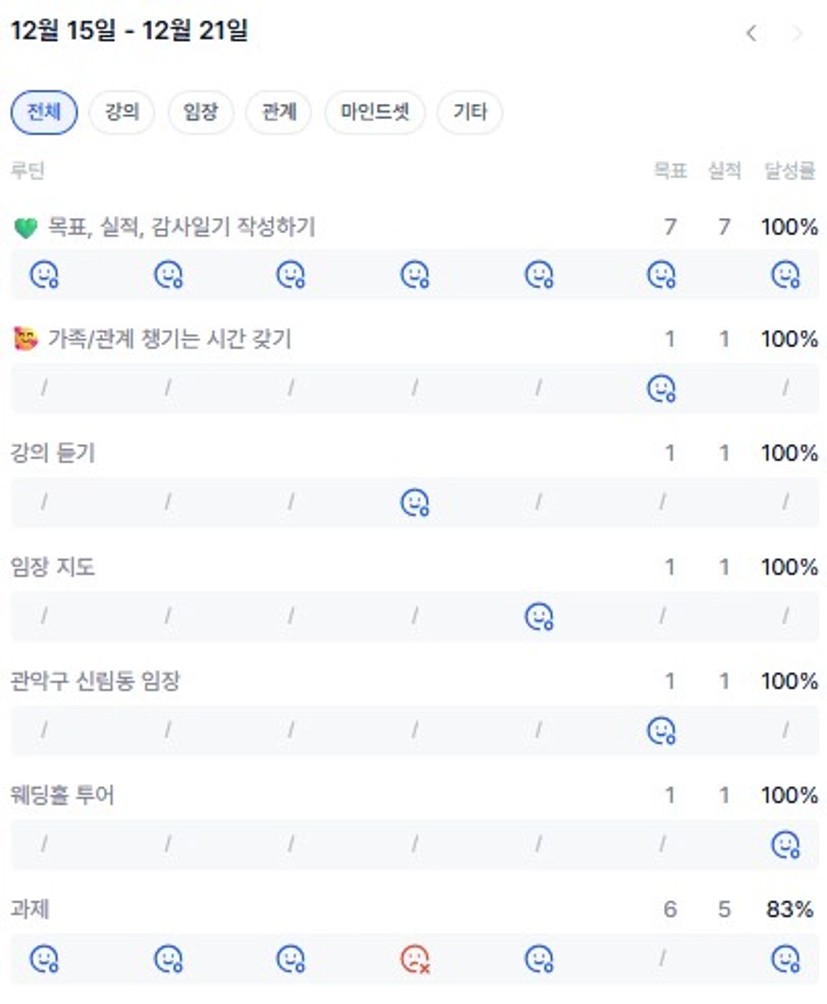827x1004 pixels.
Task: Click the 달성률 column header
Action: (790, 170)
